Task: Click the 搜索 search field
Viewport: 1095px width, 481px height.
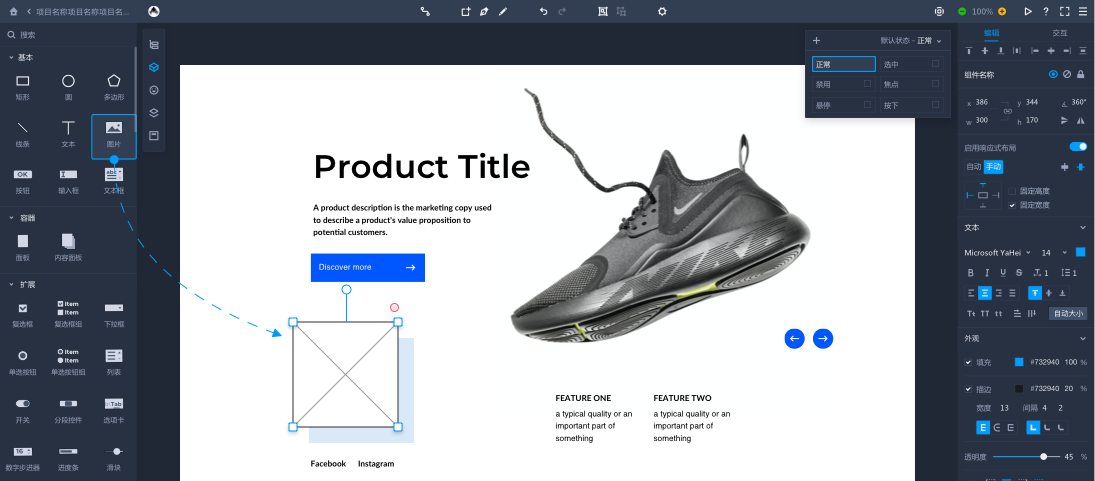Action: [x=68, y=34]
